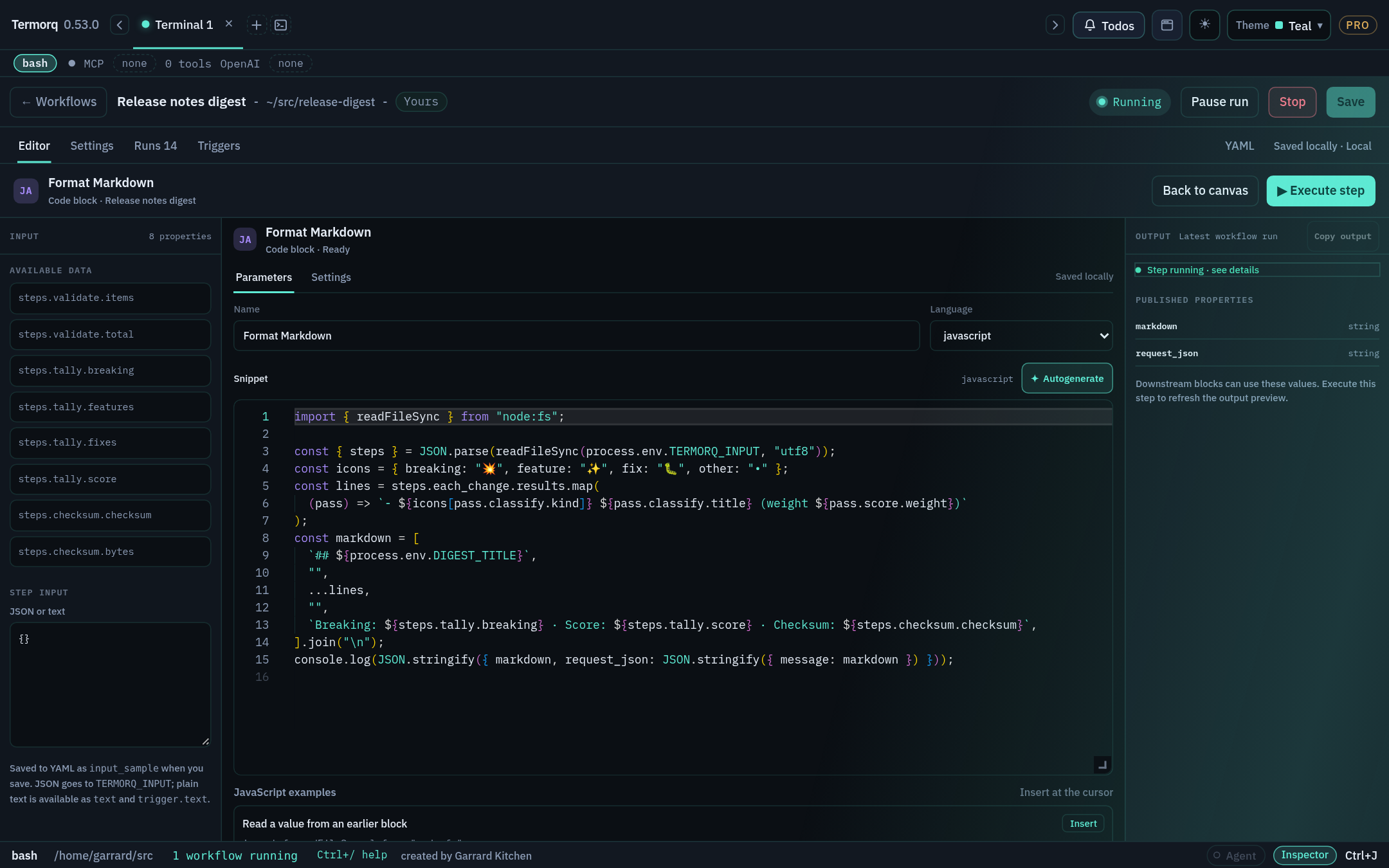Switch to the workflow Settings tab
The height and width of the screenshot is (868, 1389).
point(92,146)
